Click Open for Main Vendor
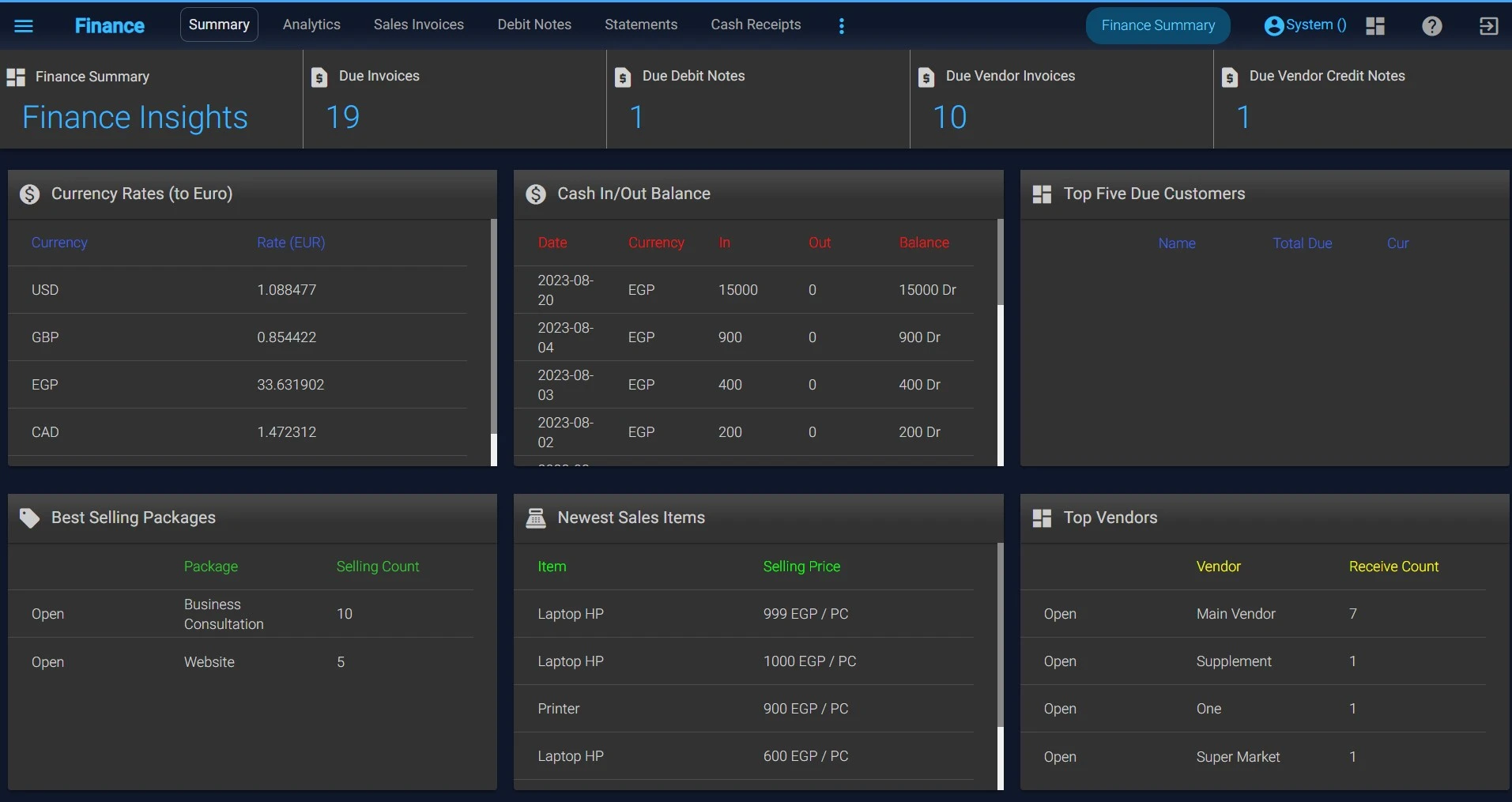 (1060, 614)
